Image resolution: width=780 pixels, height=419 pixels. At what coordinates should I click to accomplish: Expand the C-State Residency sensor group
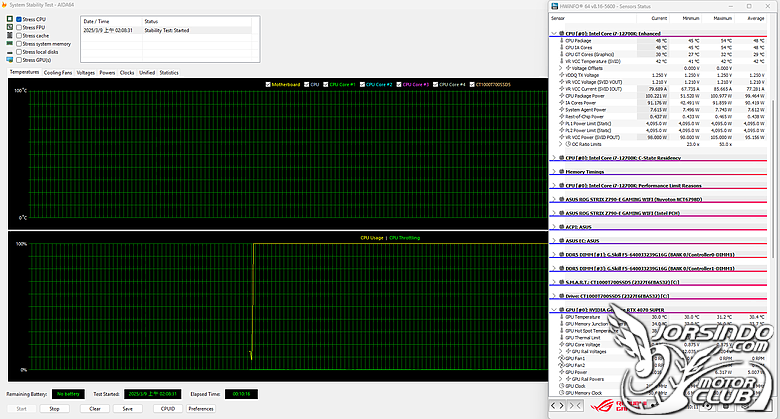(554, 158)
